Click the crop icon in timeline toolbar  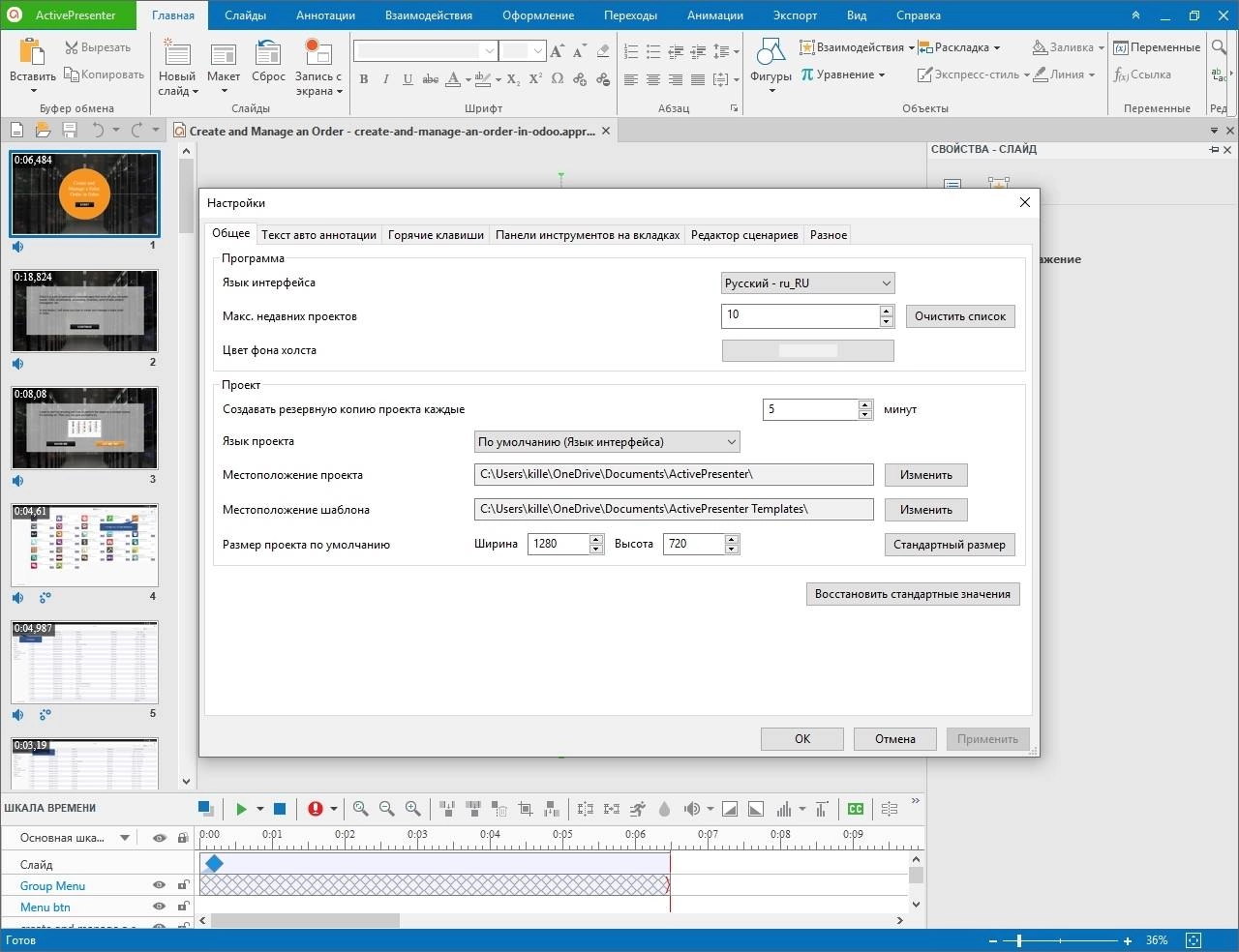pyautogui.click(x=526, y=809)
